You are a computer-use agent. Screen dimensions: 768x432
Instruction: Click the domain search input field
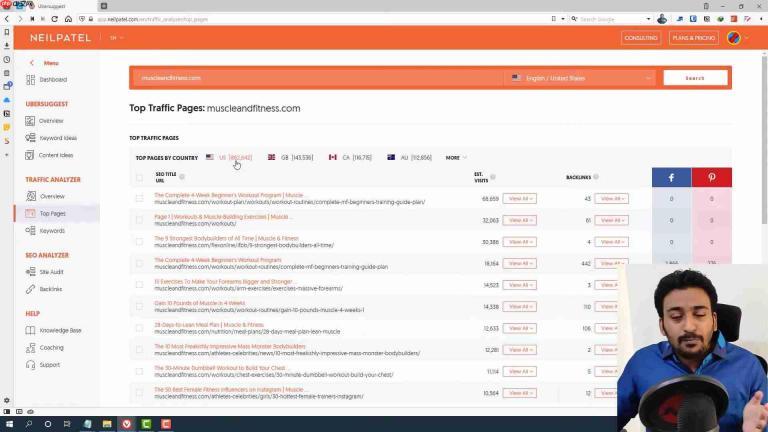click(x=318, y=78)
